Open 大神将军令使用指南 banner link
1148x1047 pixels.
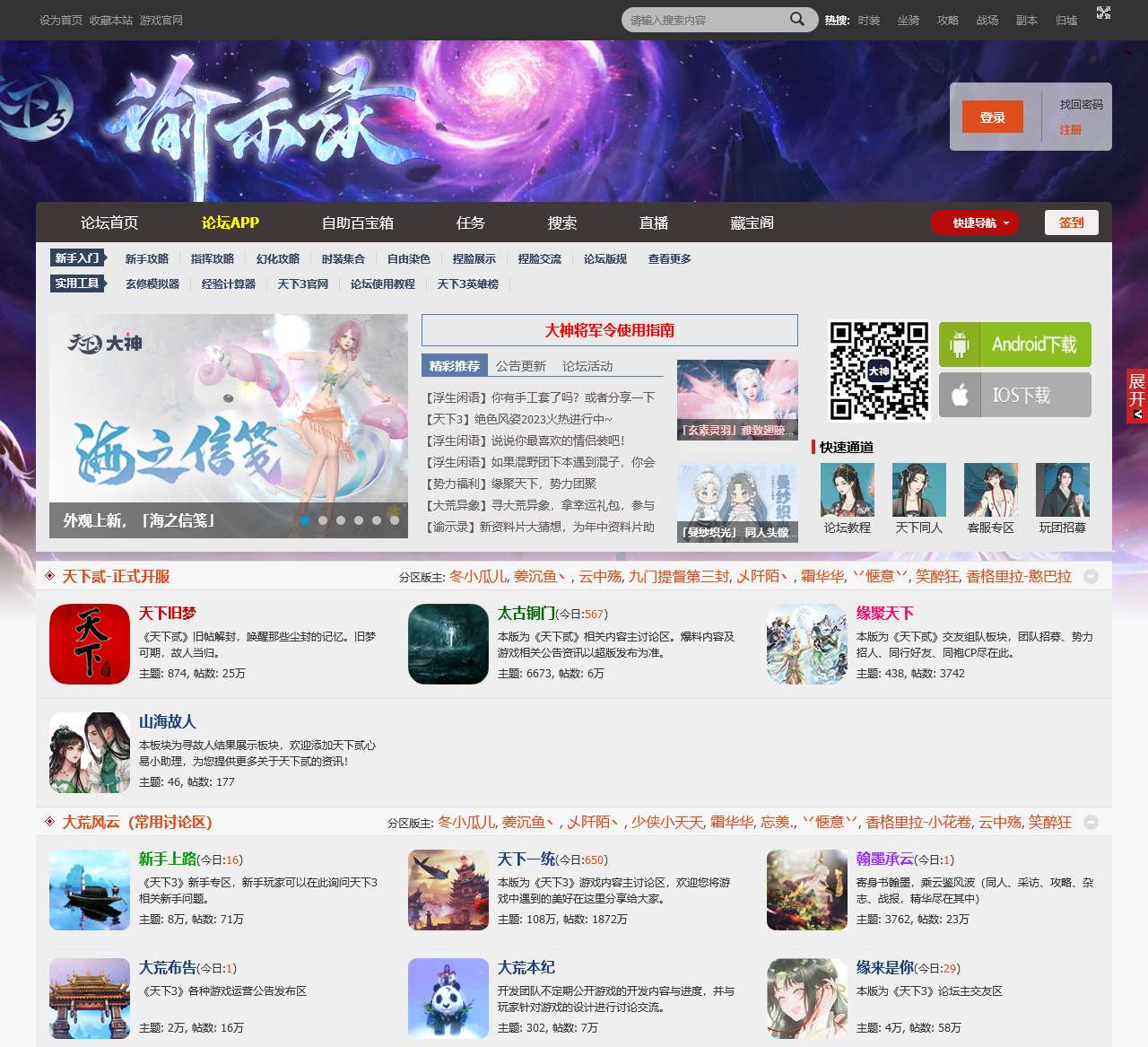pos(610,330)
